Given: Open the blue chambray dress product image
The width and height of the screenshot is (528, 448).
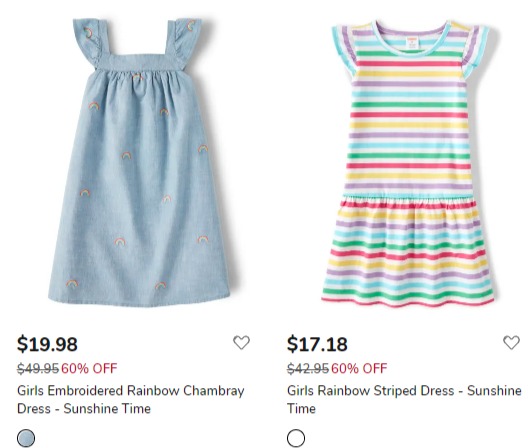Looking at the screenshot, I should 139,162.
